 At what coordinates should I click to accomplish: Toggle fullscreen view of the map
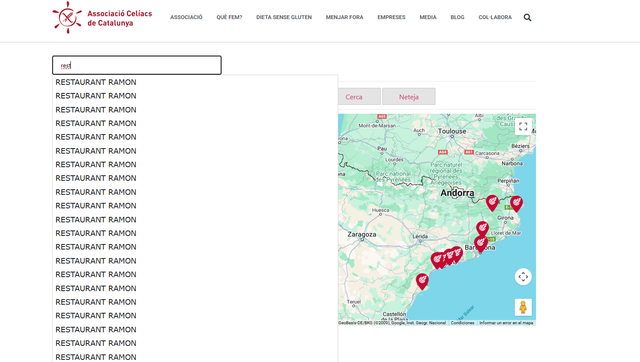point(523,127)
